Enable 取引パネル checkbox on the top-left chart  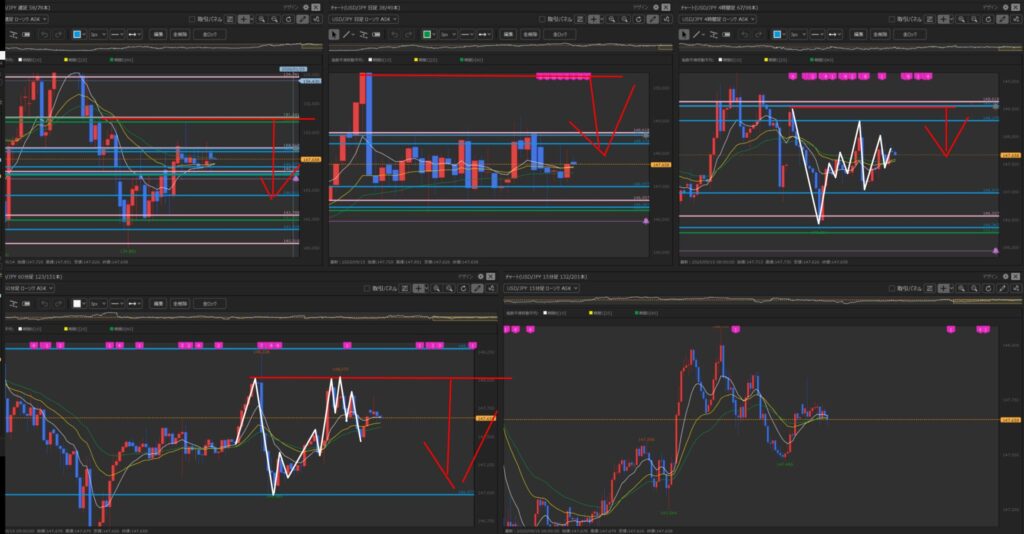(x=192, y=18)
